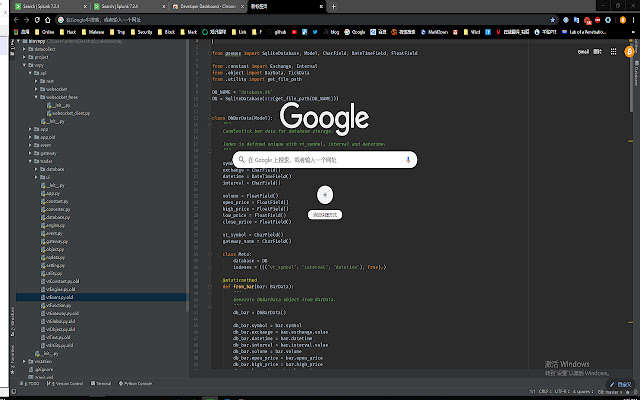Open the Security bookmarks folder

pos(141,32)
